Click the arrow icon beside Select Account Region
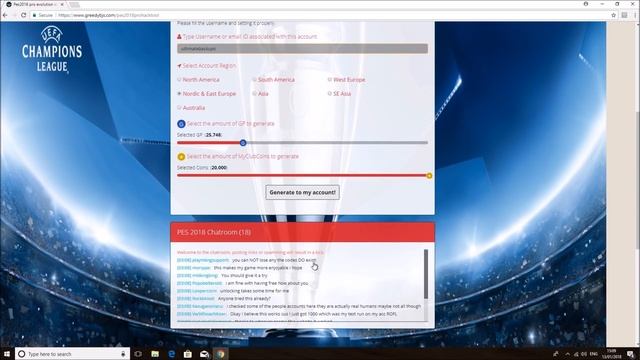The width and height of the screenshot is (640, 360). [x=179, y=66]
